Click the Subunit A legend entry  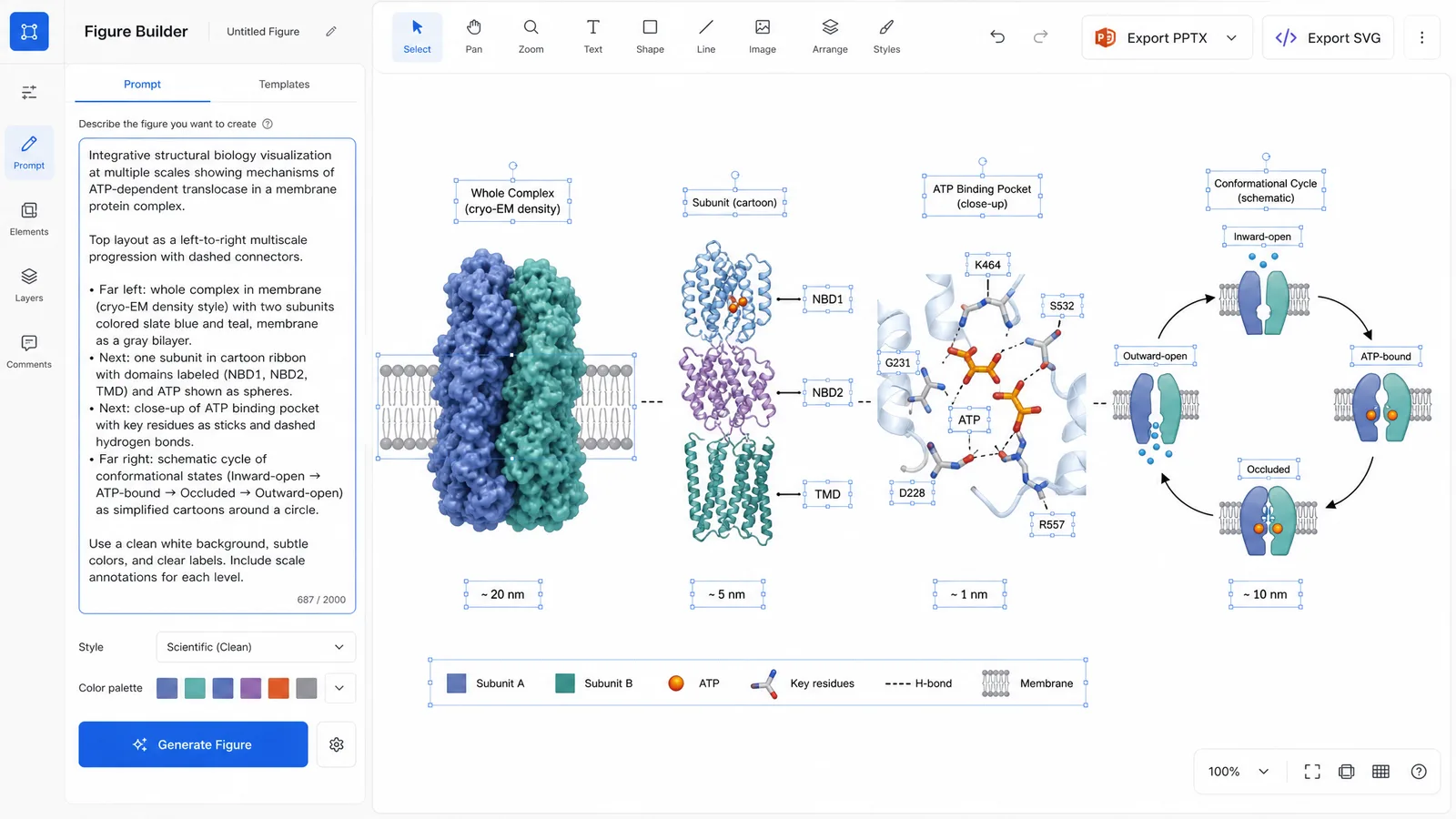pos(486,683)
